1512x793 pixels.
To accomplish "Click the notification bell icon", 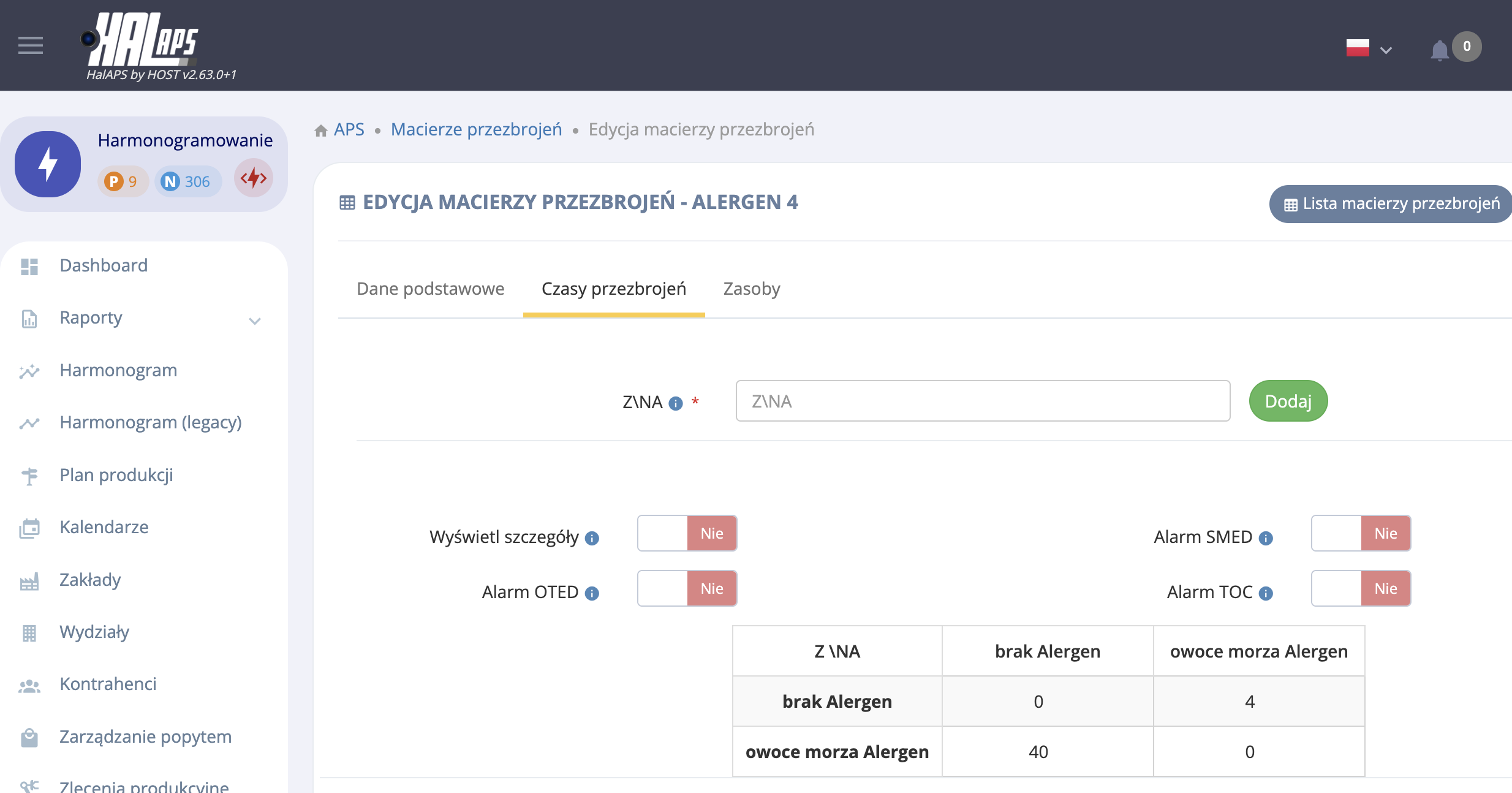I will (x=1439, y=50).
